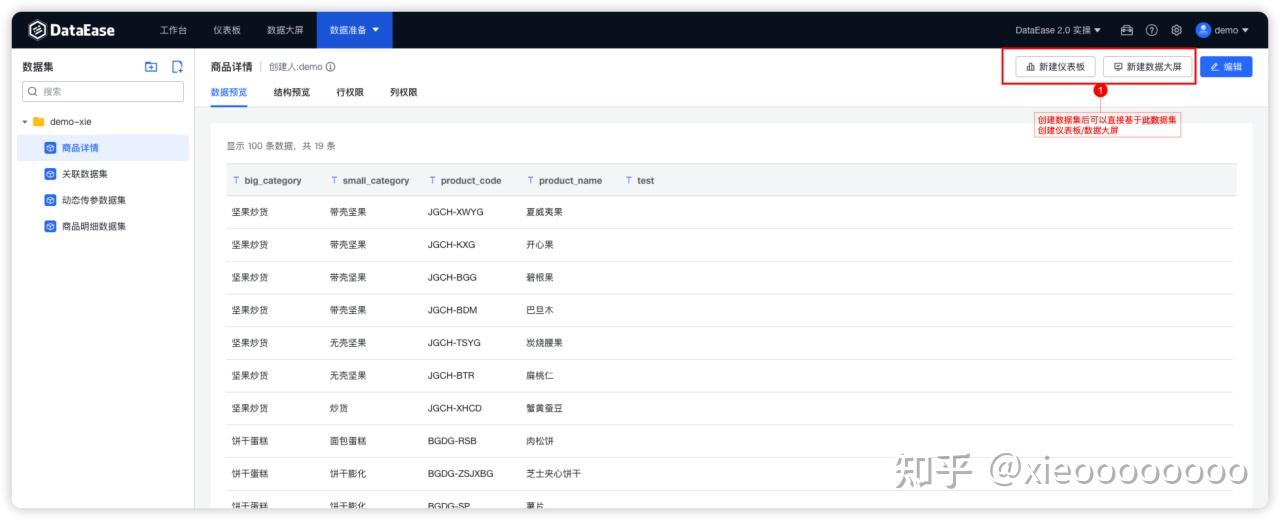Click the DataEase logo

click(71, 30)
